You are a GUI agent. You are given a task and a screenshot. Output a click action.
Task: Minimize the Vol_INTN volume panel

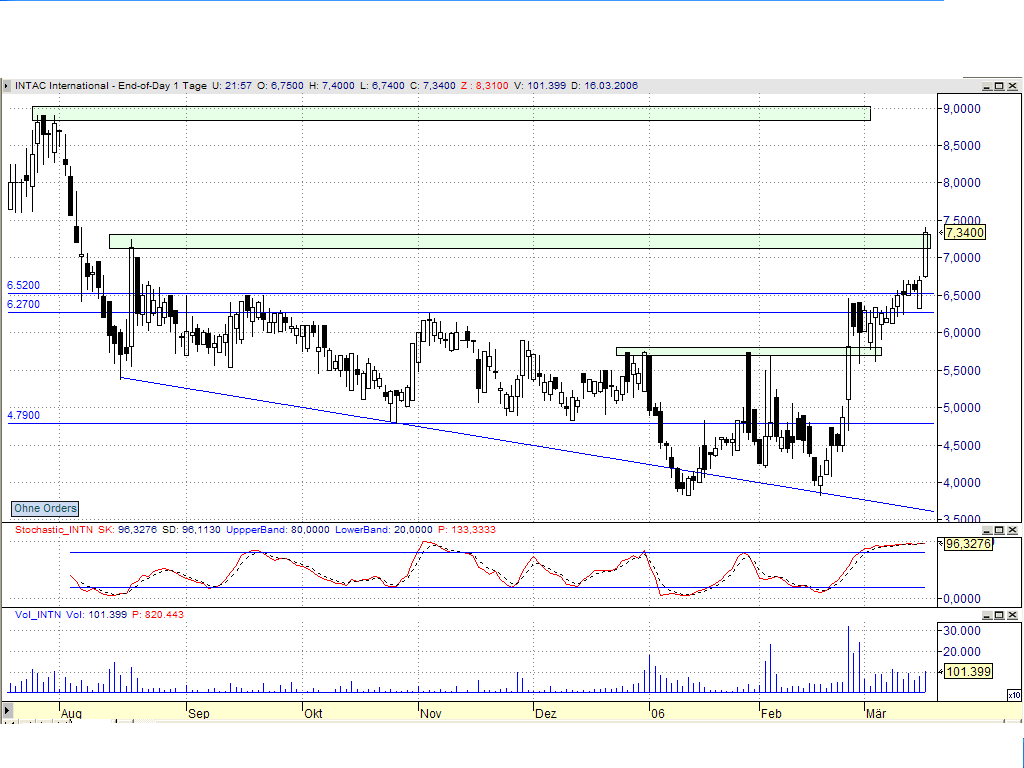pyautogui.click(x=988, y=617)
